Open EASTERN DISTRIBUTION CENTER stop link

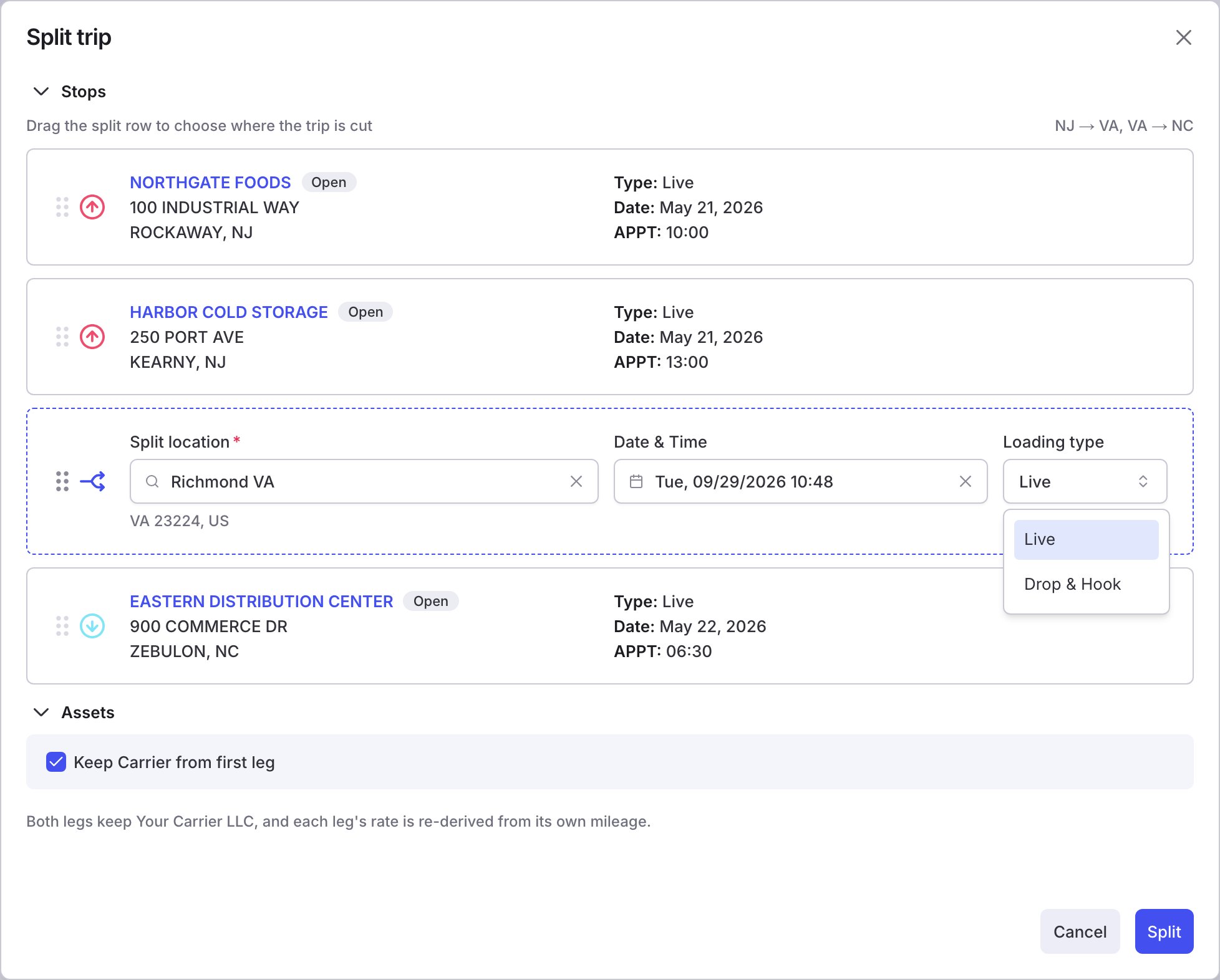click(x=261, y=602)
